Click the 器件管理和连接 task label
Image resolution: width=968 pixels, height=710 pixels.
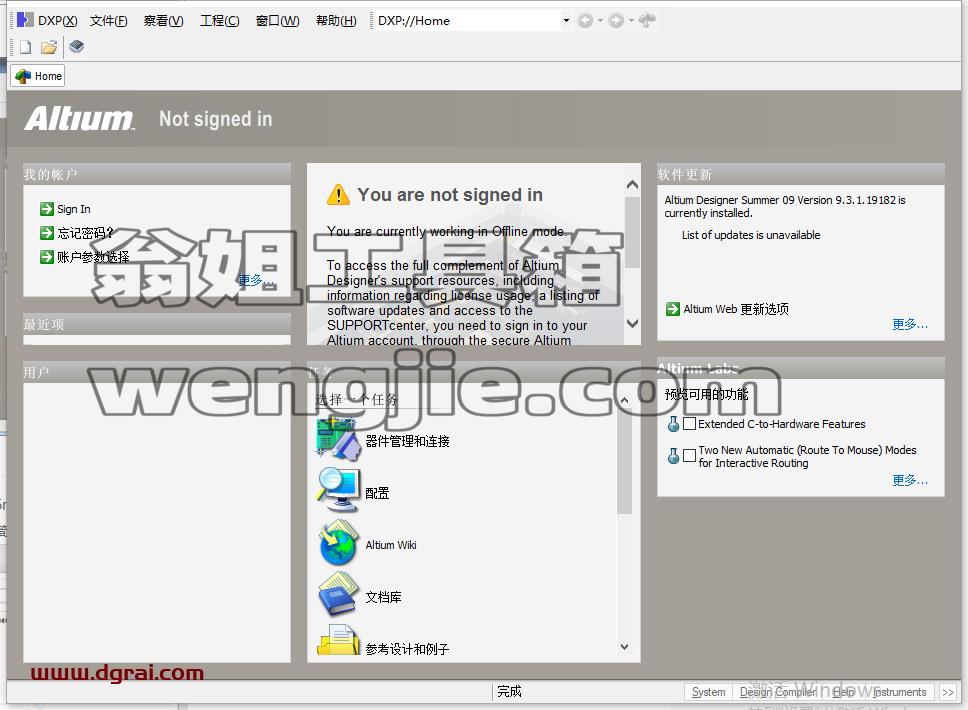[x=407, y=441]
